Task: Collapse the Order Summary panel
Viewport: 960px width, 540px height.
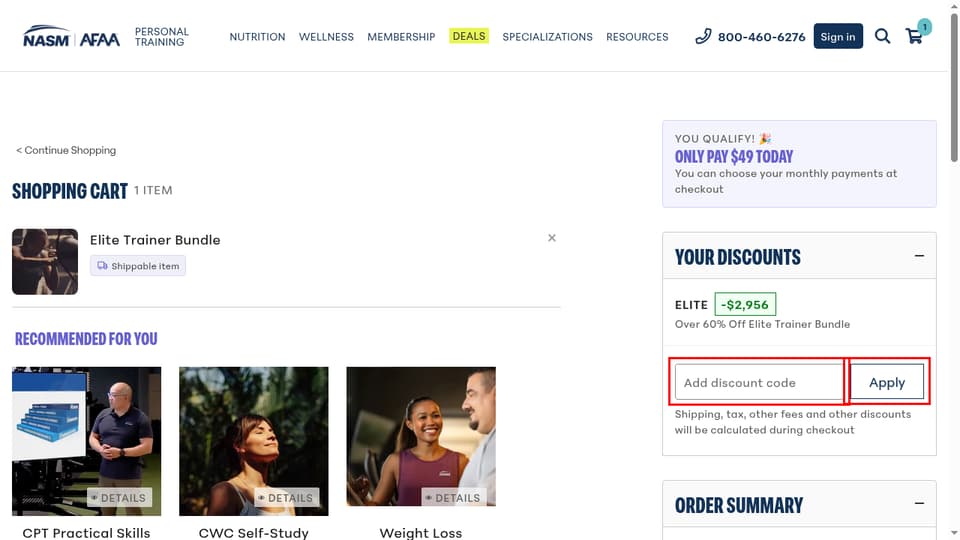Action: pyautogui.click(x=919, y=503)
